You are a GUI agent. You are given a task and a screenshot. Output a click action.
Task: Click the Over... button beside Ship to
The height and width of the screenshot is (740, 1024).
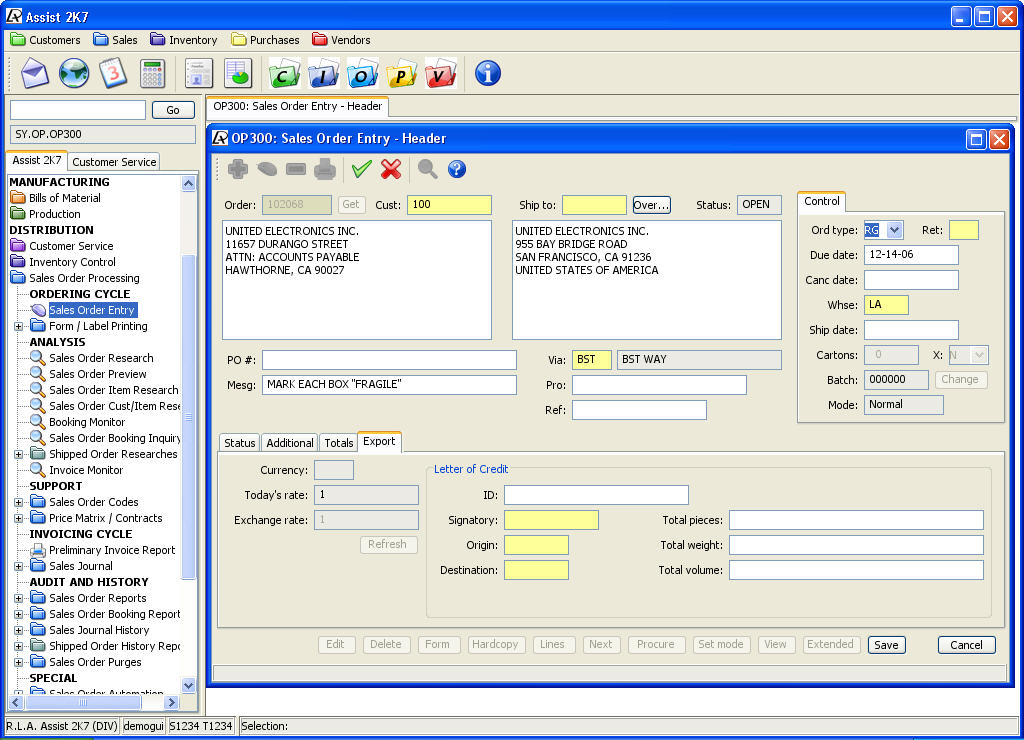click(x=651, y=205)
